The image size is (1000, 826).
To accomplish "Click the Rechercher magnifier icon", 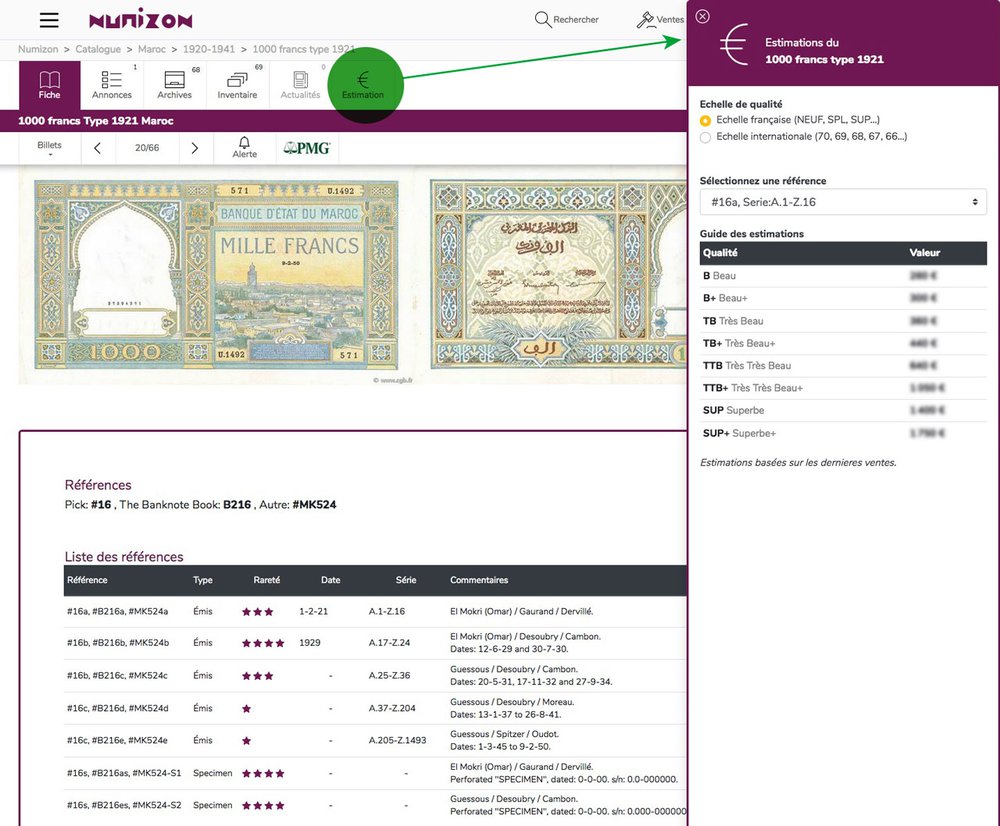I will (543, 19).
